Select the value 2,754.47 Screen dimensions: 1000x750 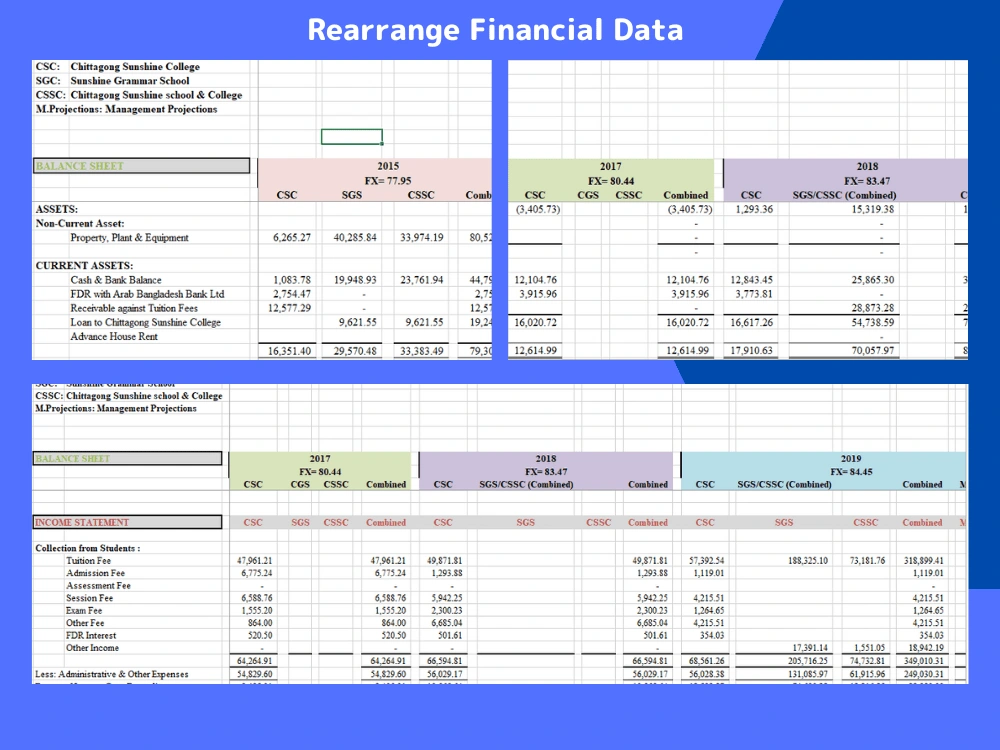tap(291, 294)
